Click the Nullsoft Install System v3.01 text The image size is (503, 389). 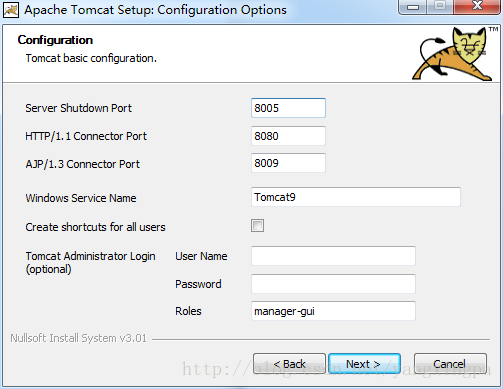tap(78, 338)
